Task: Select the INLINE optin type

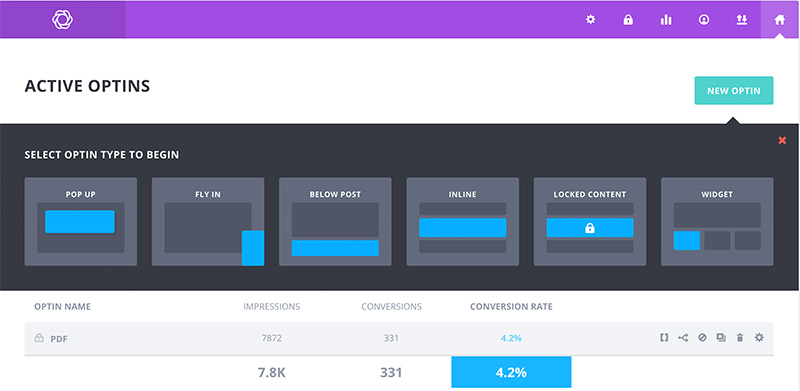Action: (463, 222)
